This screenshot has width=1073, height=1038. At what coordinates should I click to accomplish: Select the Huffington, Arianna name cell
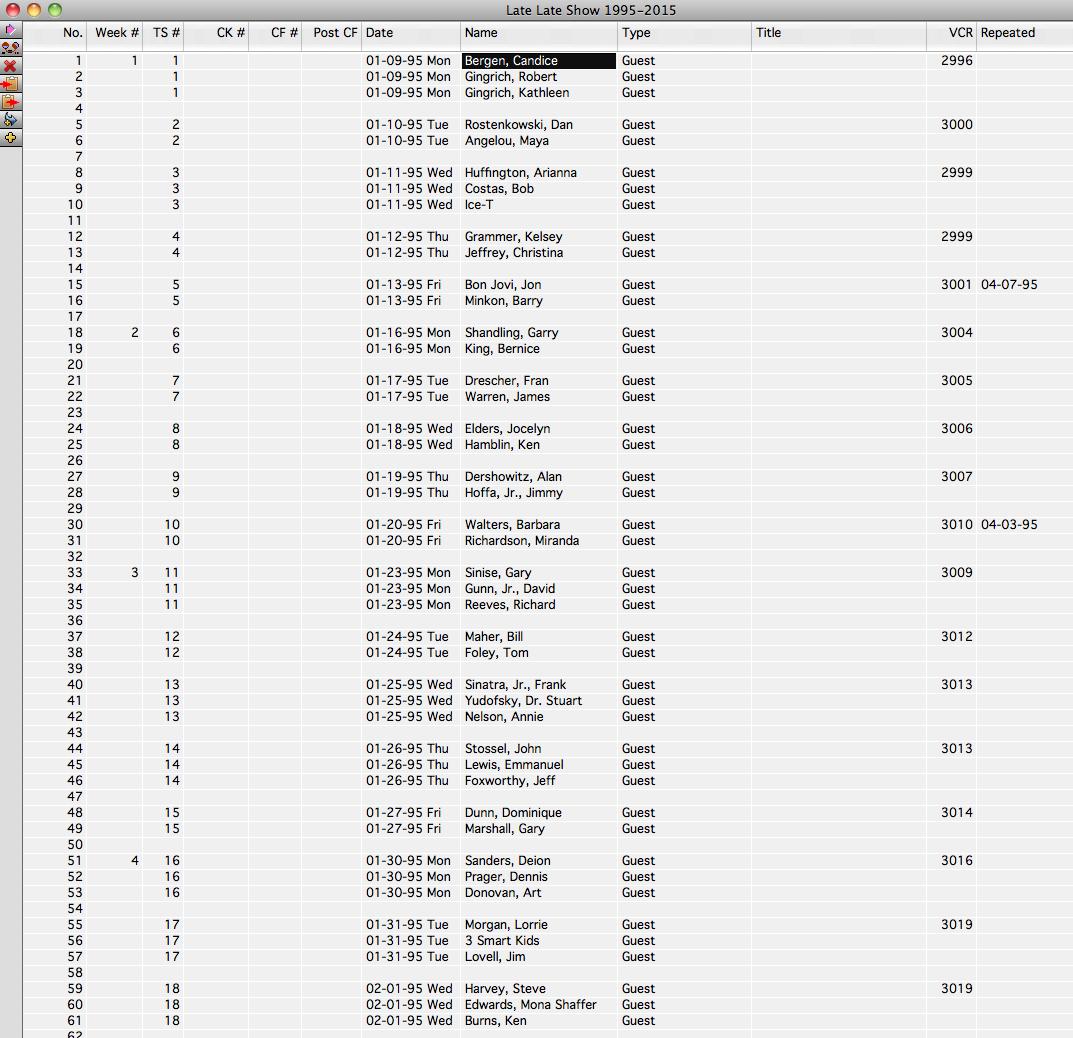click(x=539, y=172)
